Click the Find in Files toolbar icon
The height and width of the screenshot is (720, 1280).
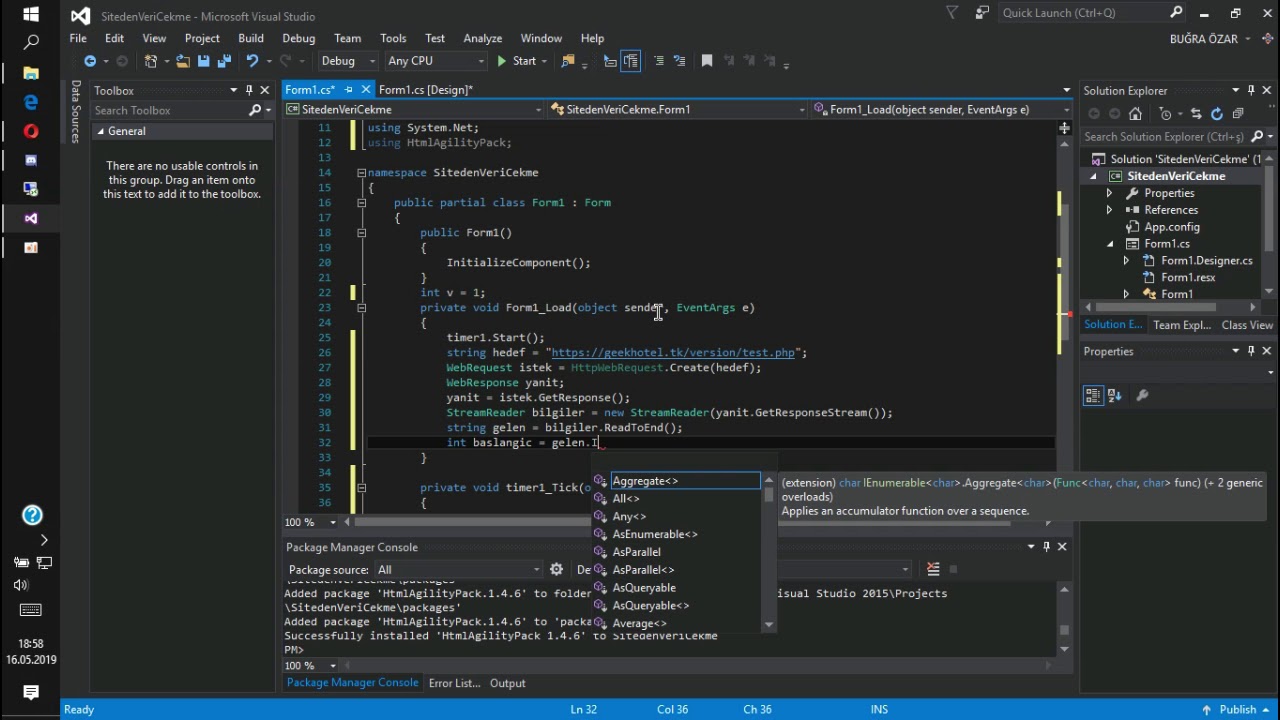click(568, 61)
